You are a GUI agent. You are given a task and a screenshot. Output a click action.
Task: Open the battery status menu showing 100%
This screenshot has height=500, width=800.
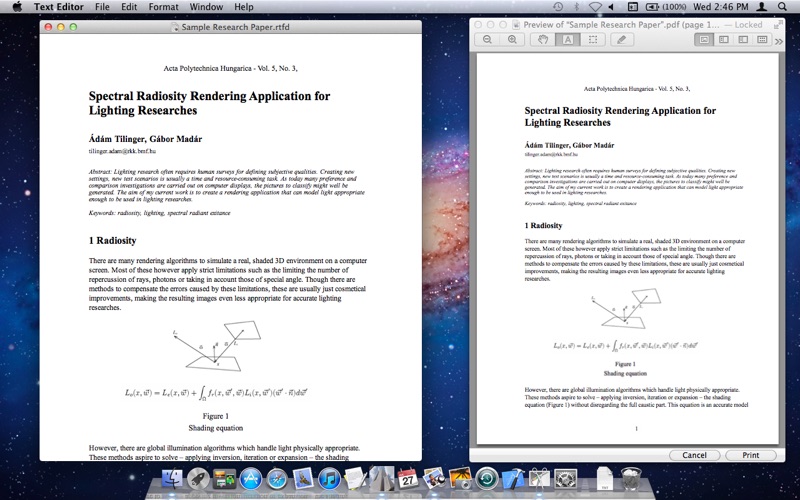(x=665, y=7)
